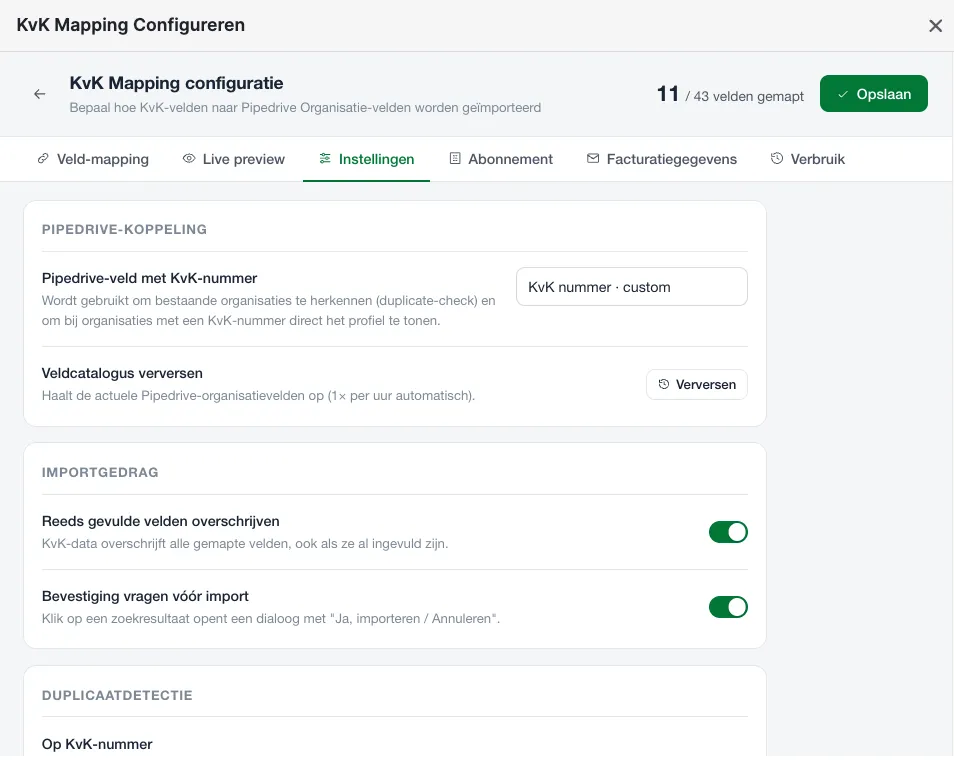Image resolution: width=954 pixels, height=760 pixels.
Task: Select the 'Op KvK-nummer' label
Action: [97, 744]
